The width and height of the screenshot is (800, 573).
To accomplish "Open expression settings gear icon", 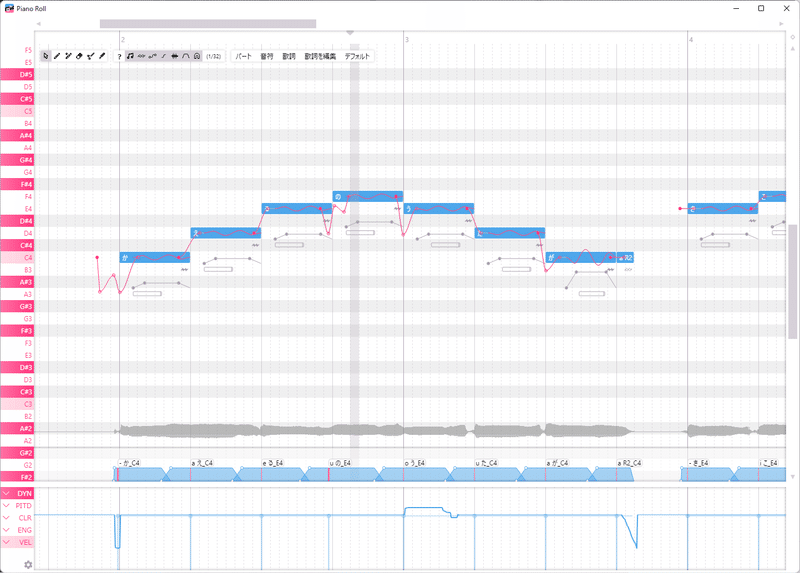I will [x=28, y=564].
